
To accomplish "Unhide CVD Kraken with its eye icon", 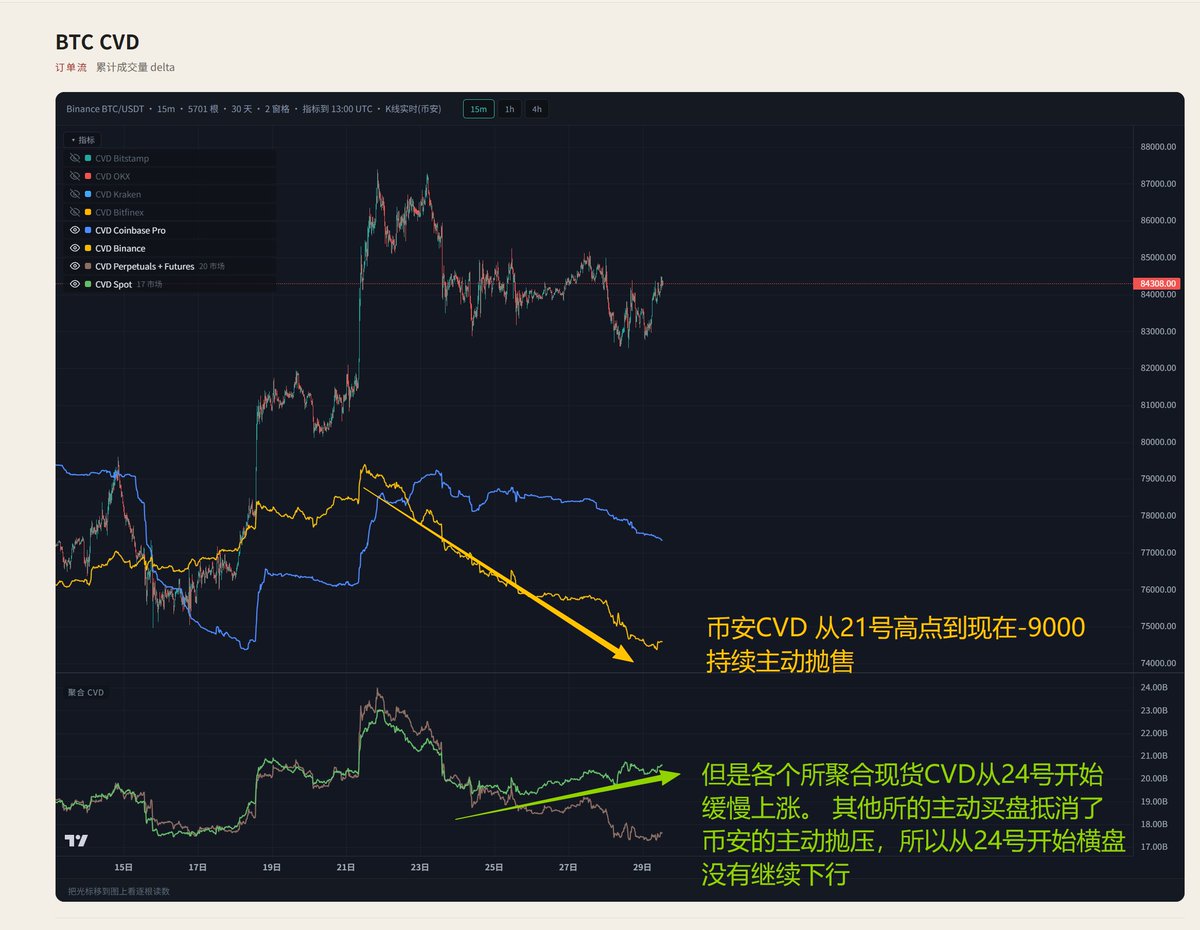I will coord(75,194).
